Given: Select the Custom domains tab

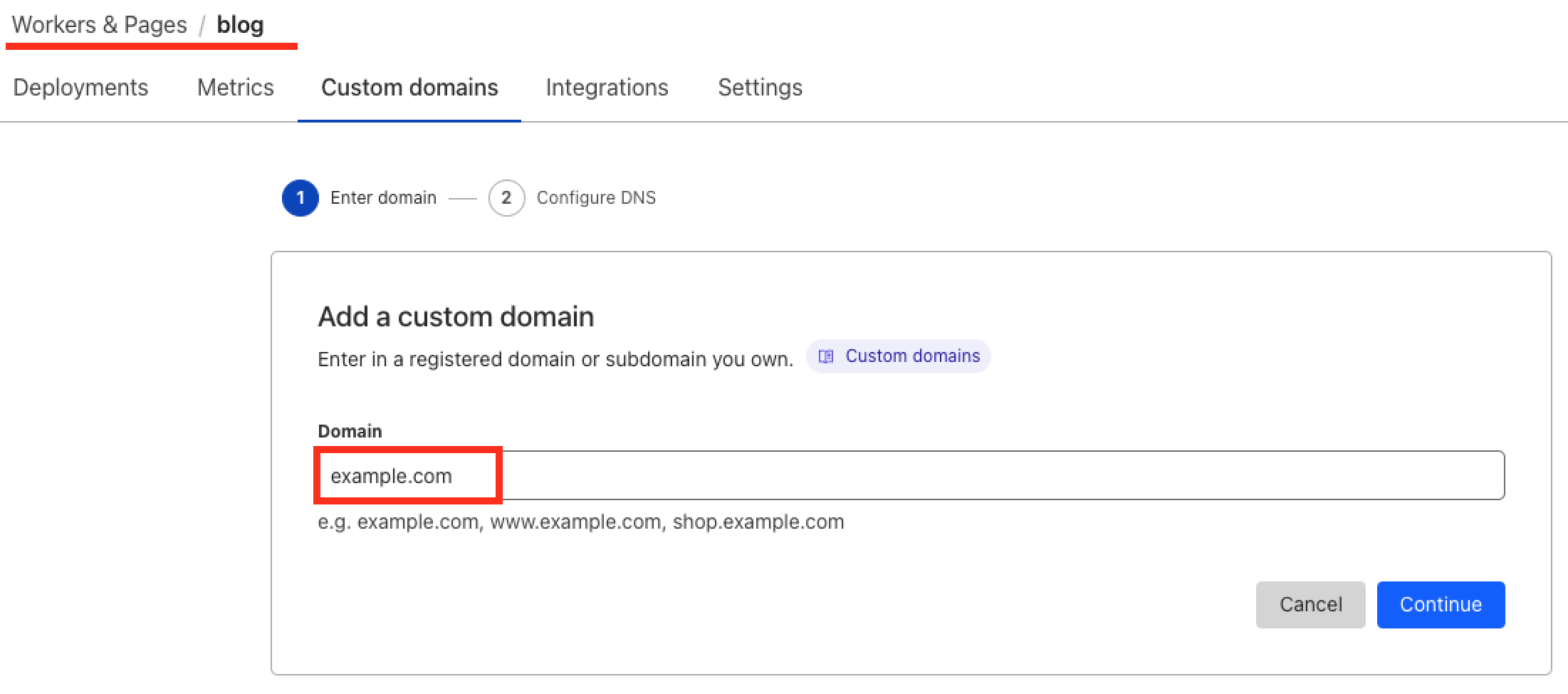Looking at the screenshot, I should click(x=409, y=87).
